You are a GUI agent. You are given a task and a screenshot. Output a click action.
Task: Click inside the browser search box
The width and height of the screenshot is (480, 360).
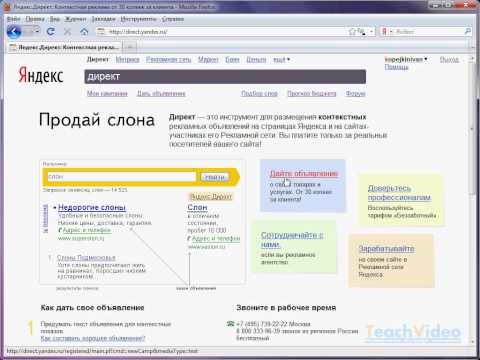428,32
